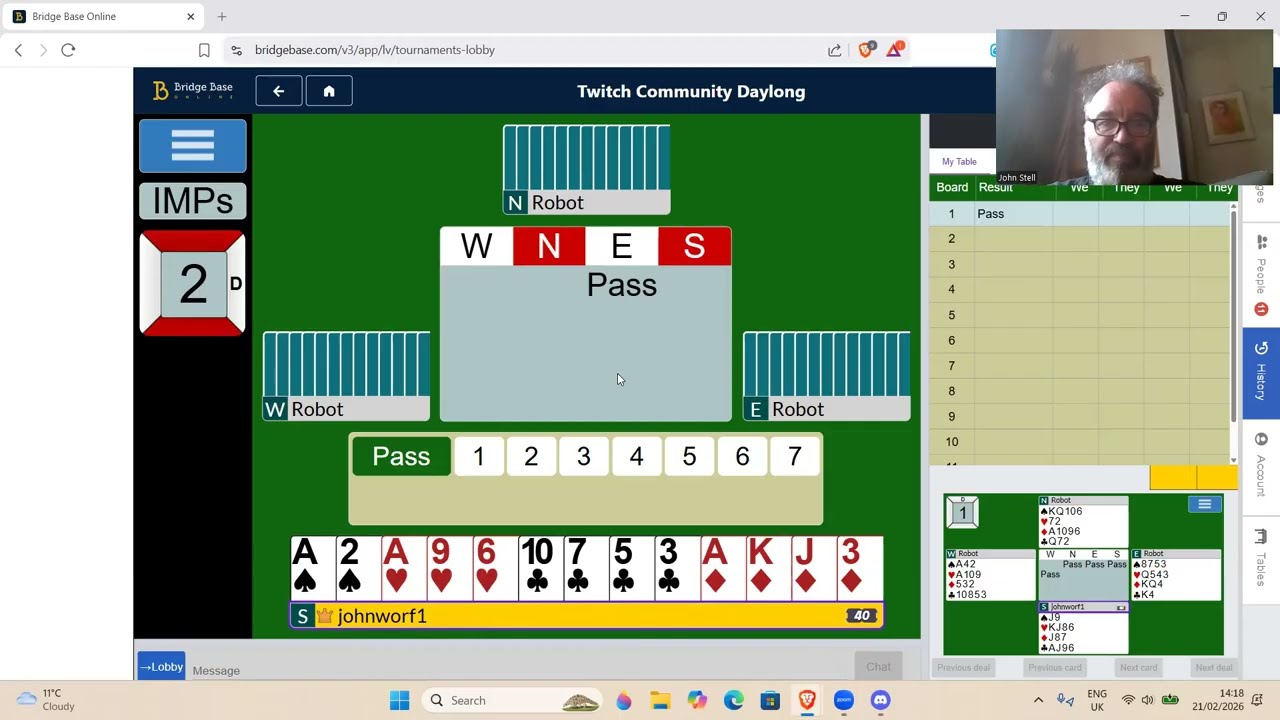Choose bid level 4
1280x720 pixels.
coord(636,457)
